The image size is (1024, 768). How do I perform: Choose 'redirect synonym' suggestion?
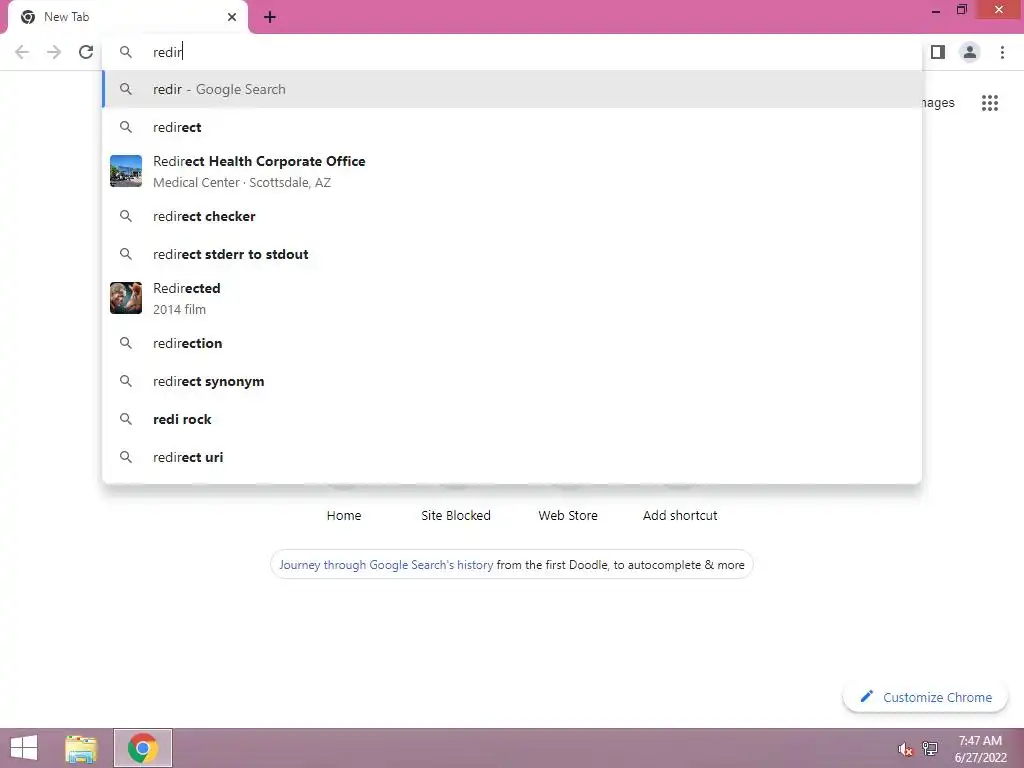click(512, 381)
